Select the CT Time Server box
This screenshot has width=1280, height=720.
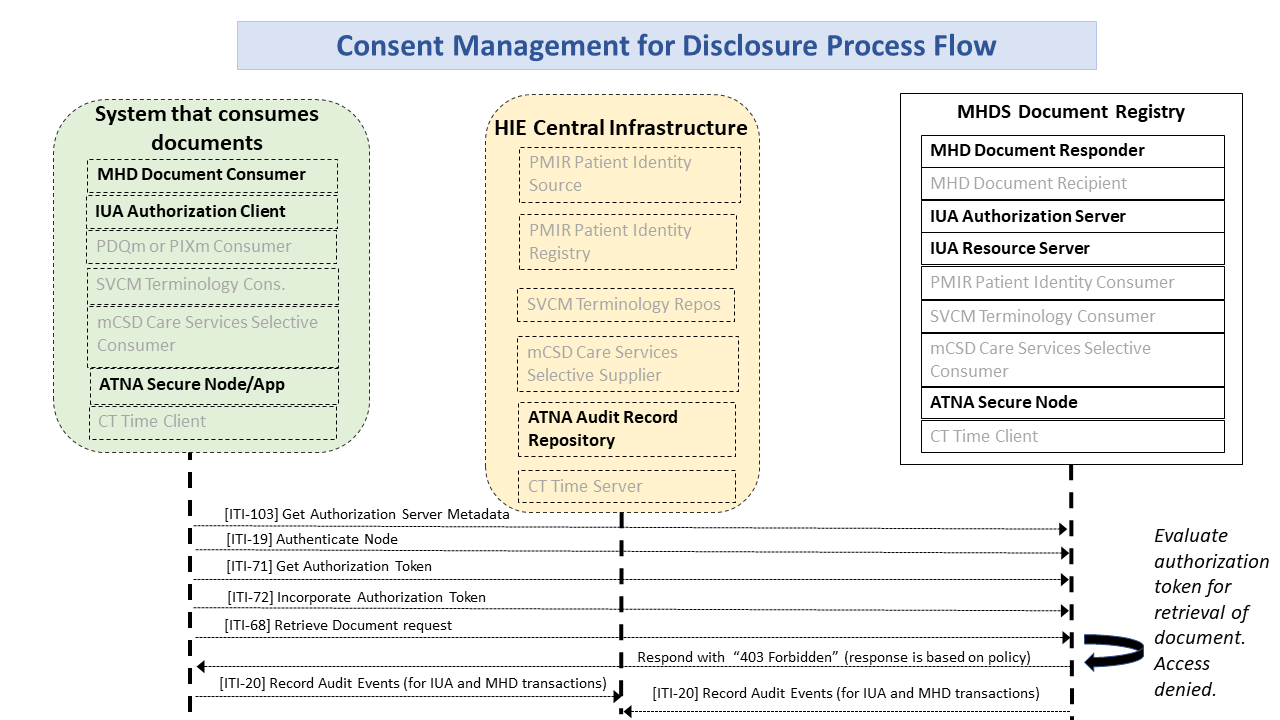tap(626, 487)
